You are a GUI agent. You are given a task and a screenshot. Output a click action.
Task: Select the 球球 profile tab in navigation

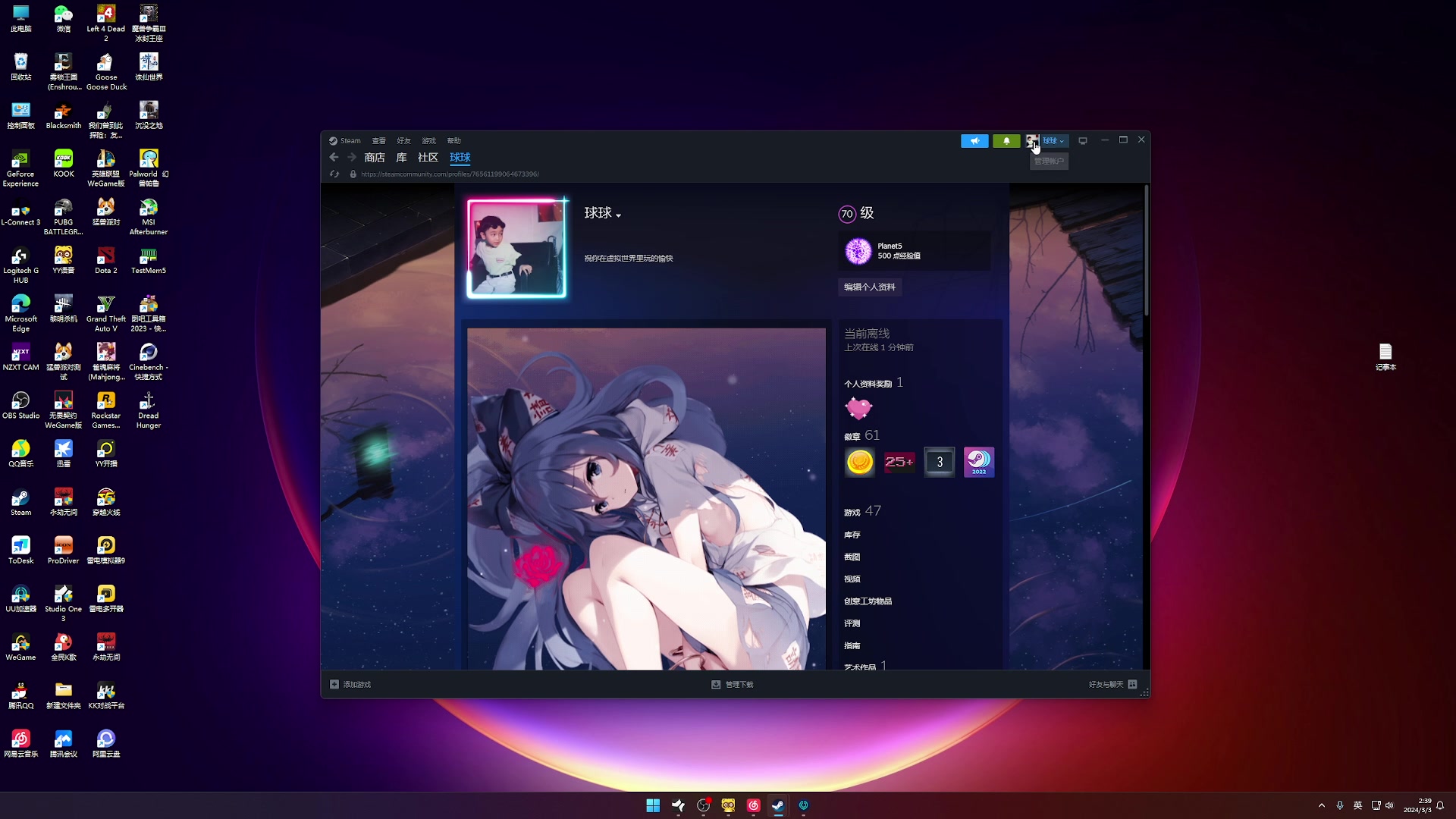pos(460,158)
